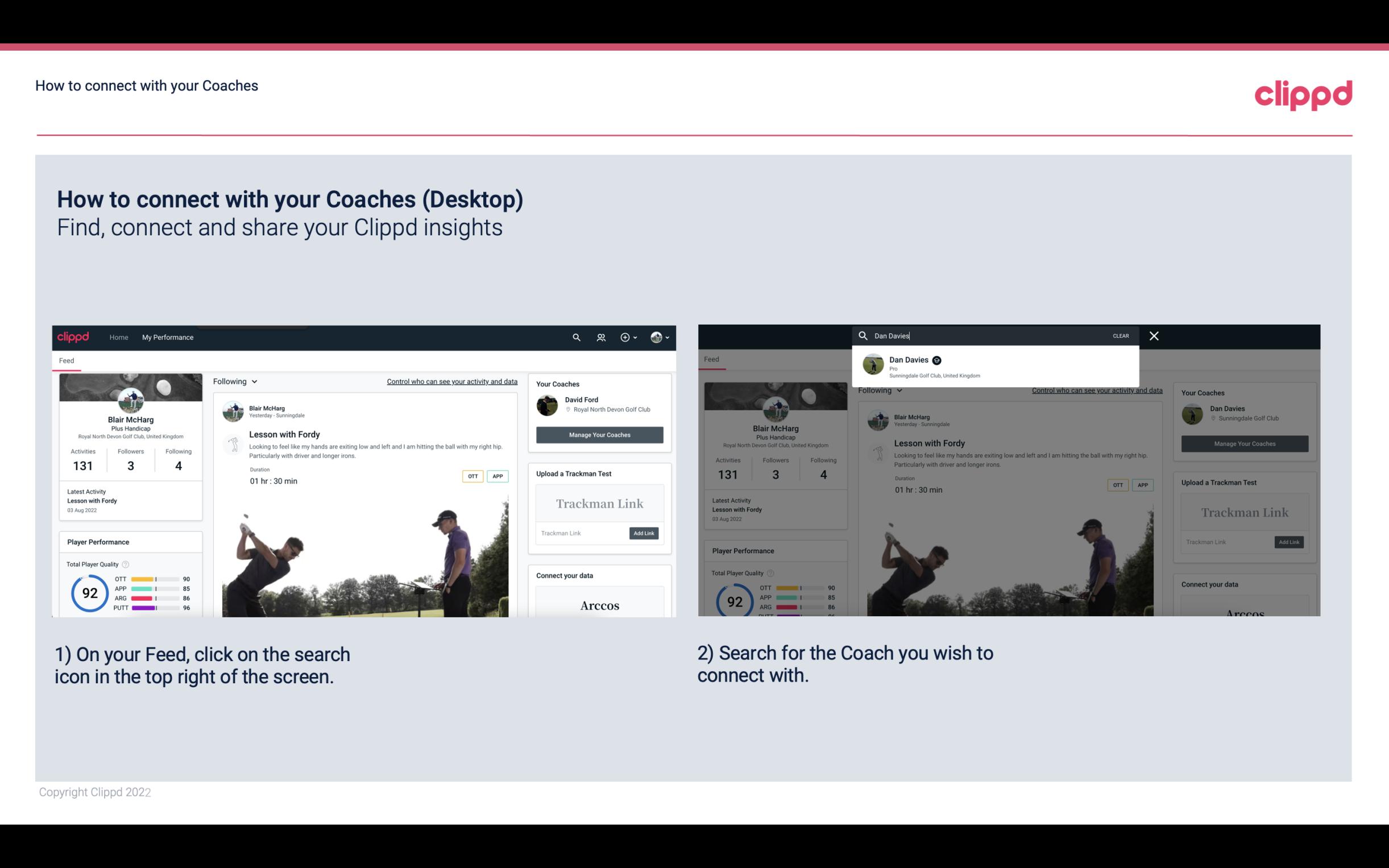Screen dimensions: 1389x868
Task: Click the Trackman Link input field
Action: pyautogui.click(x=580, y=532)
